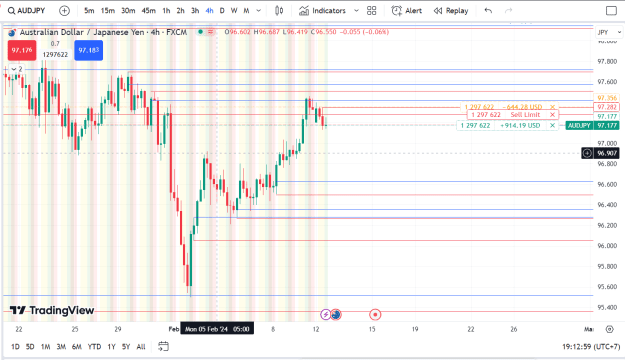Click the red Sell button 97.176
625x360 pixels.
click(x=22, y=50)
